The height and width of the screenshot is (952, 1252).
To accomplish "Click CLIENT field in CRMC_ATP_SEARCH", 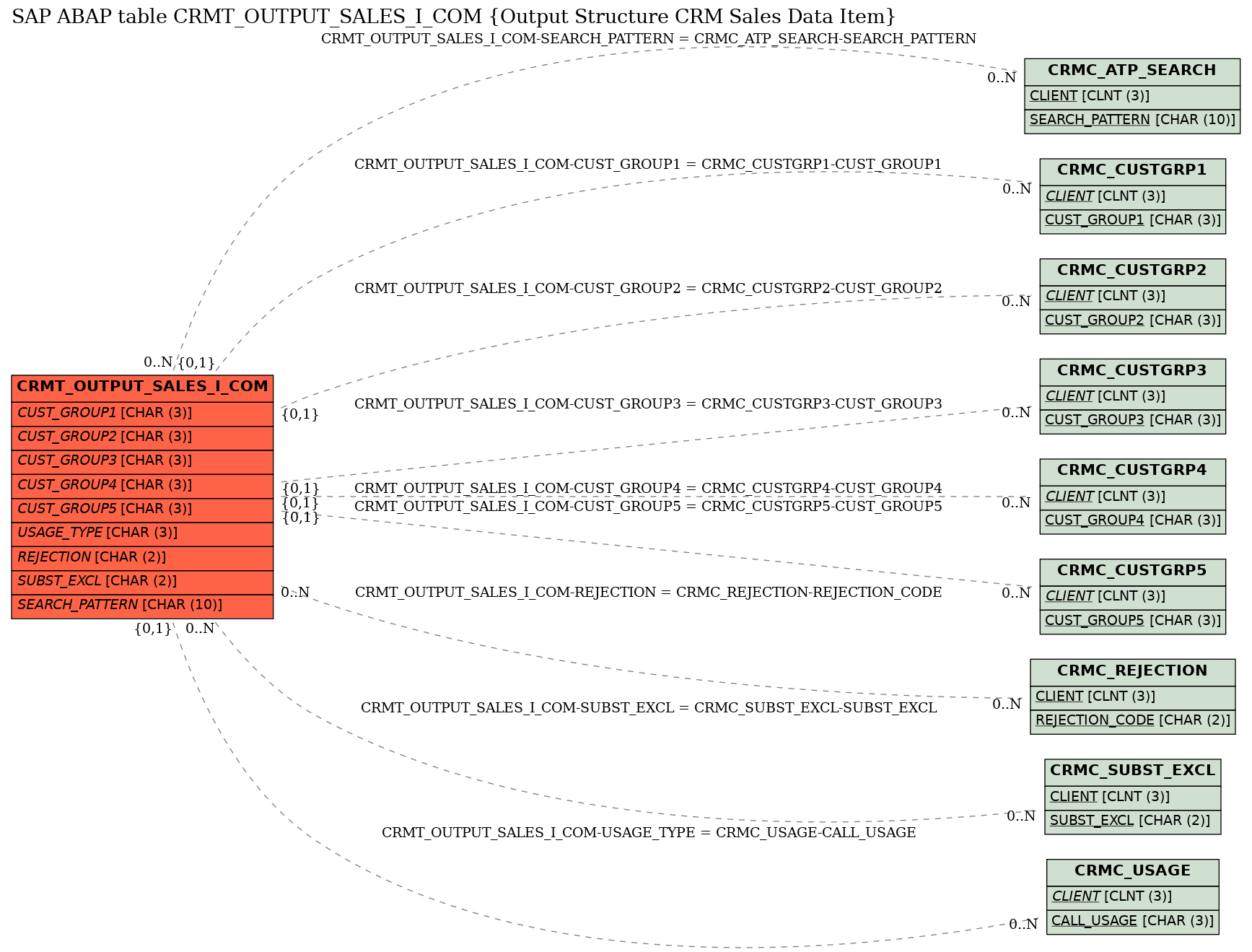I will click(1132, 97).
